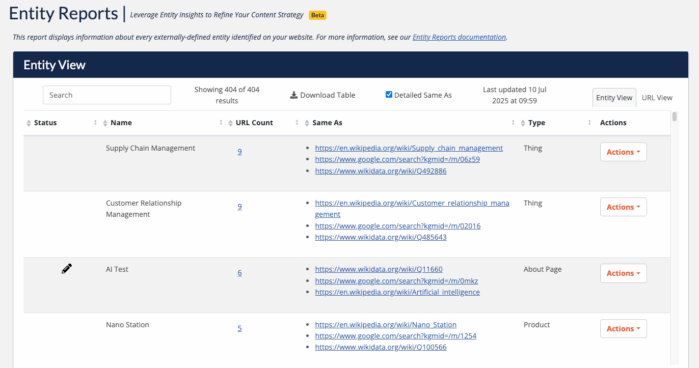
Task: Open Wikidata Q492886 link
Action: pos(380,171)
